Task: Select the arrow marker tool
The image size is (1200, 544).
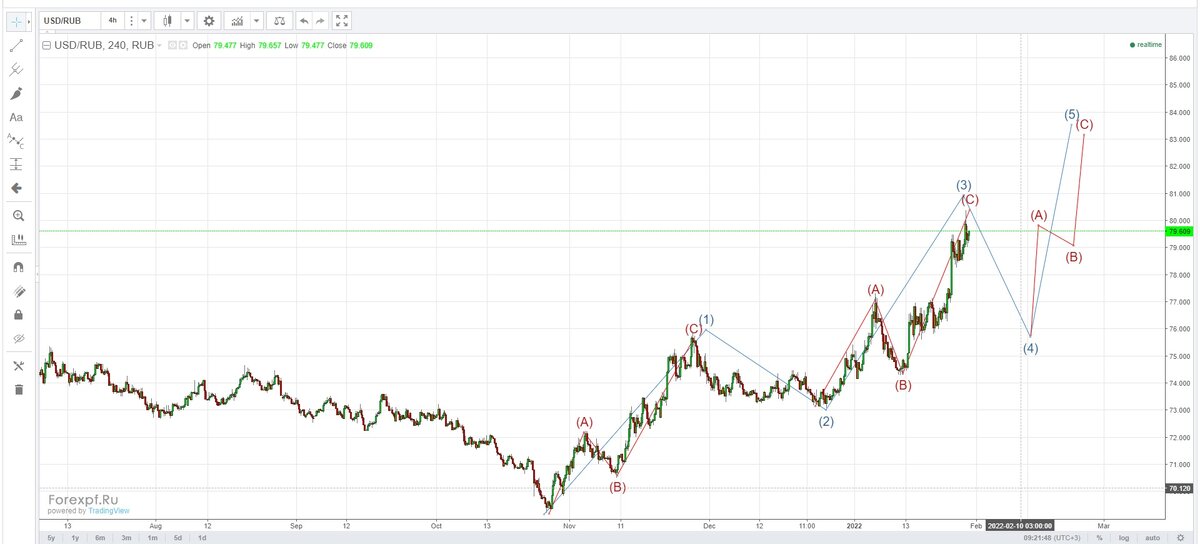Action: pyautogui.click(x=16, y=189)
